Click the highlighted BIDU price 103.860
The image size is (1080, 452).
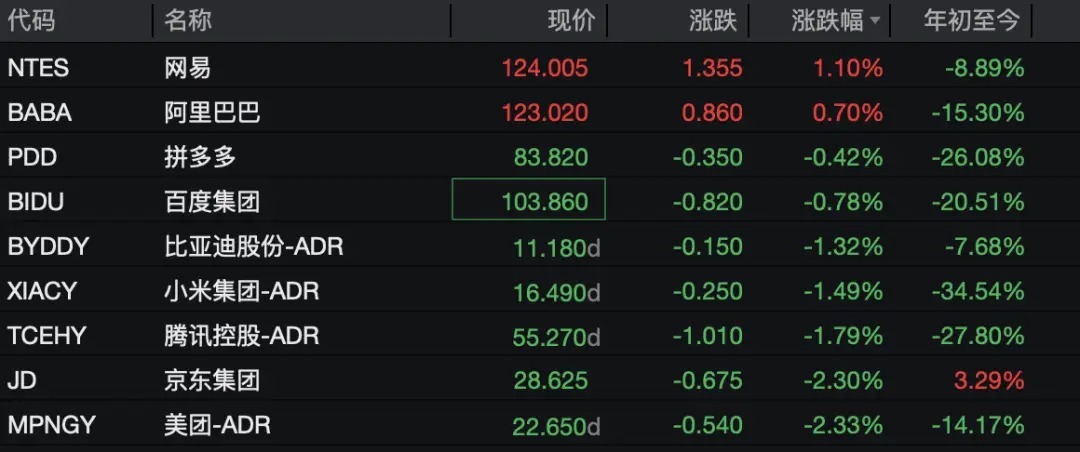(x=529, y=199)
